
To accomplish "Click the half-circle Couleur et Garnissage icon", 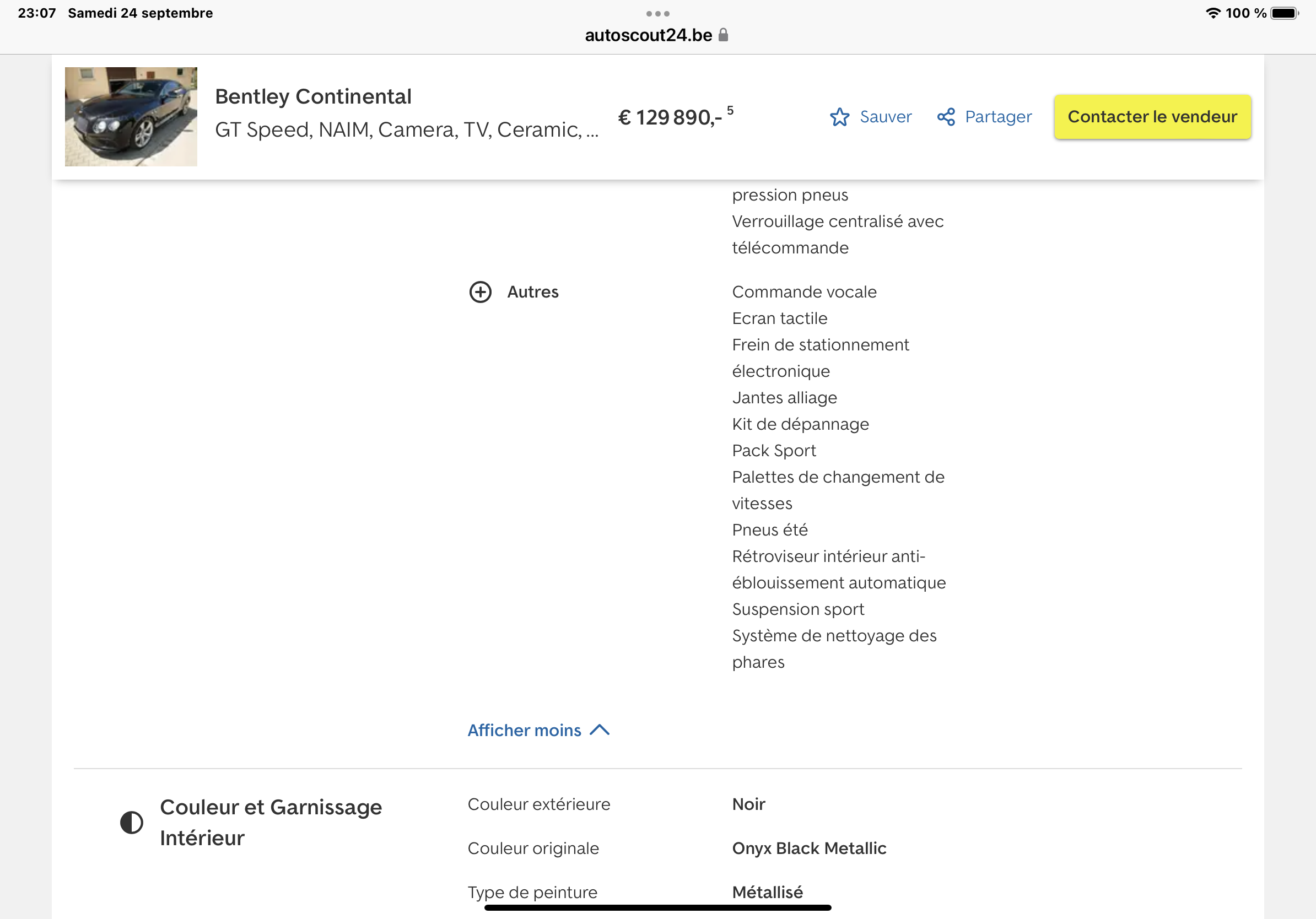I will click(x=132, y=823).
